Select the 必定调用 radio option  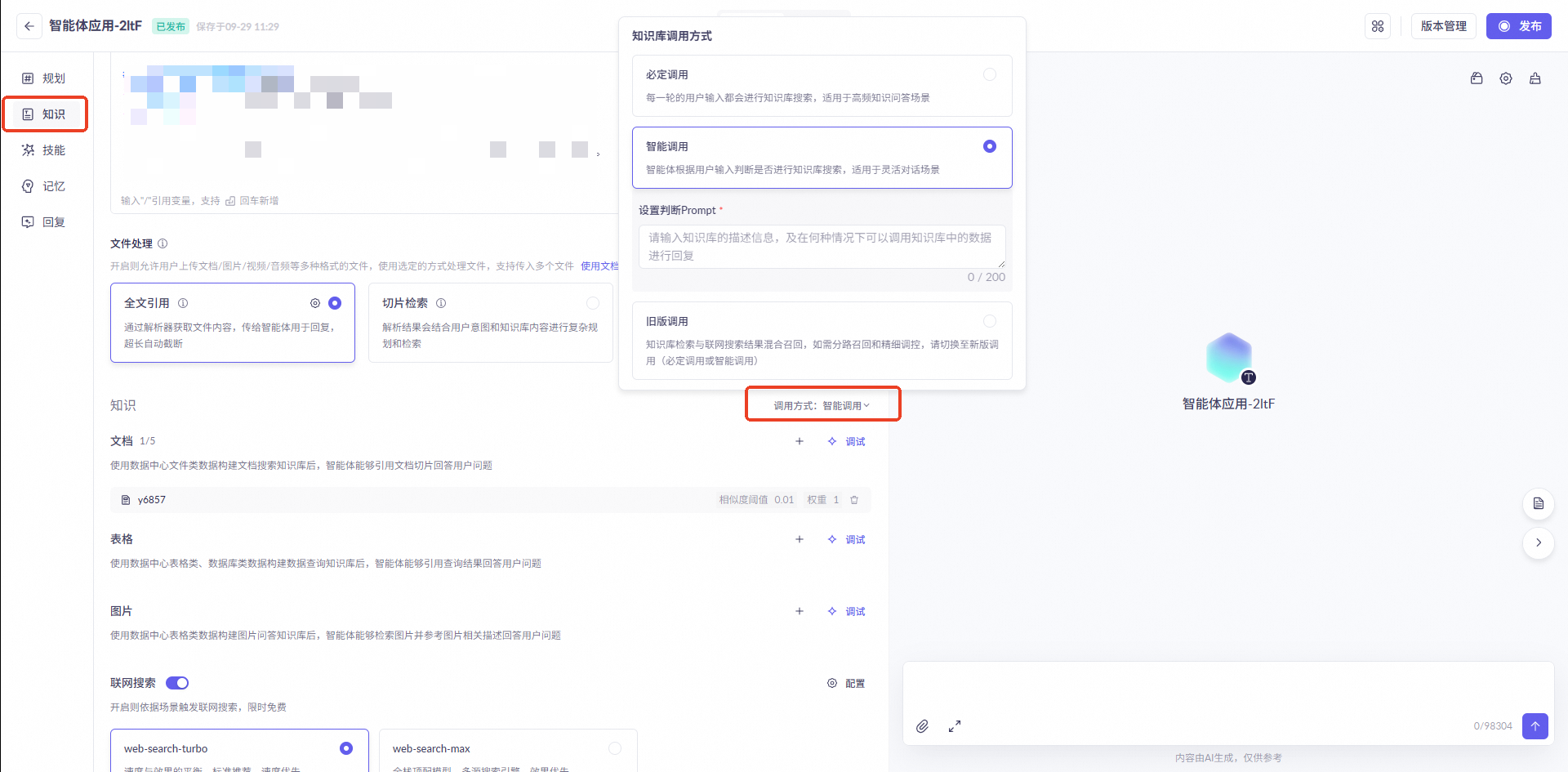[990, 74]
